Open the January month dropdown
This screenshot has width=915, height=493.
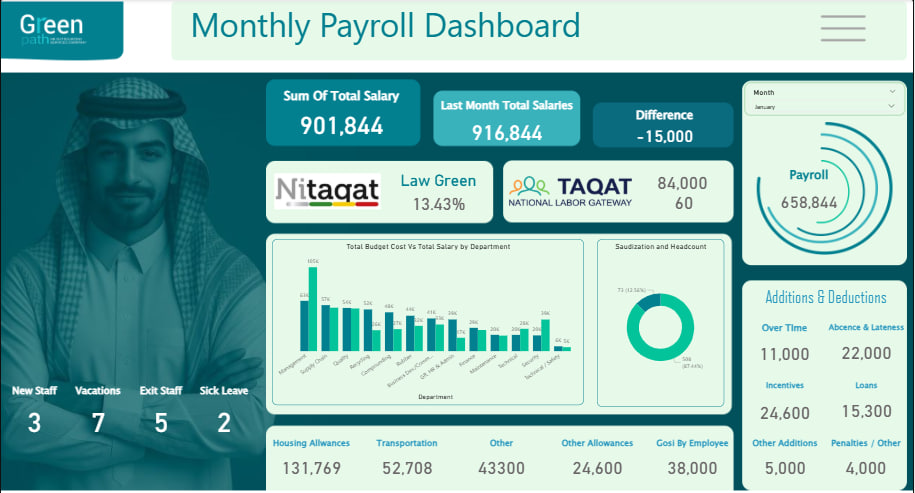[x=824, y=106]
